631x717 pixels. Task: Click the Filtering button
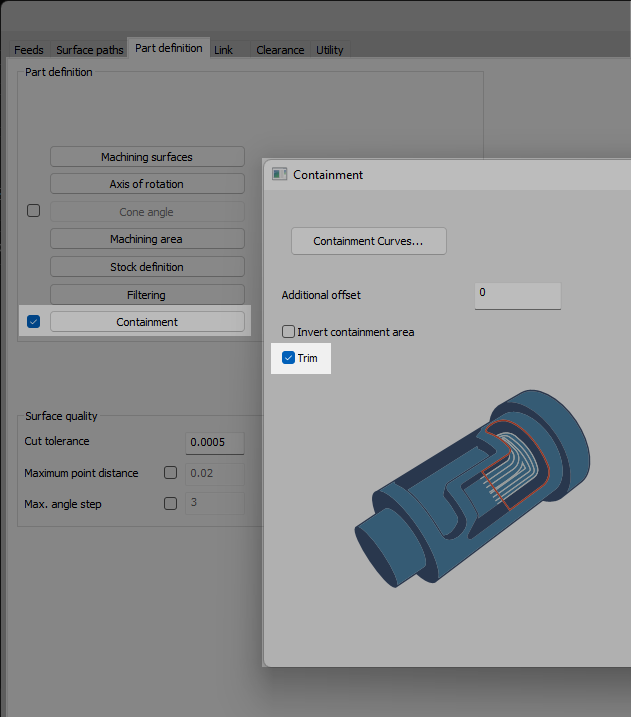coord(147,295)
